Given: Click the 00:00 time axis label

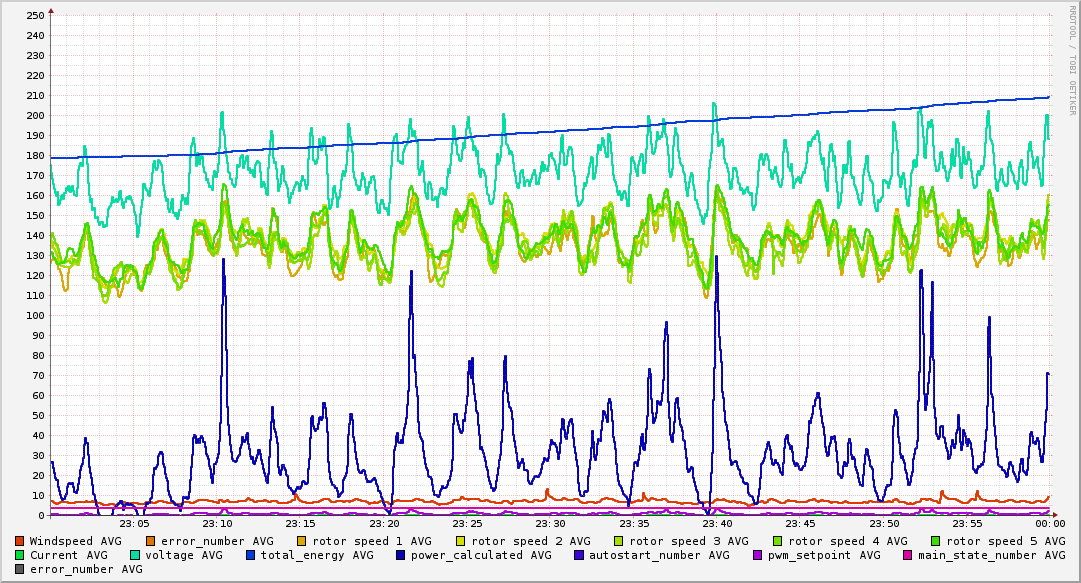Looking at the screenshot, I should 1049,524.
